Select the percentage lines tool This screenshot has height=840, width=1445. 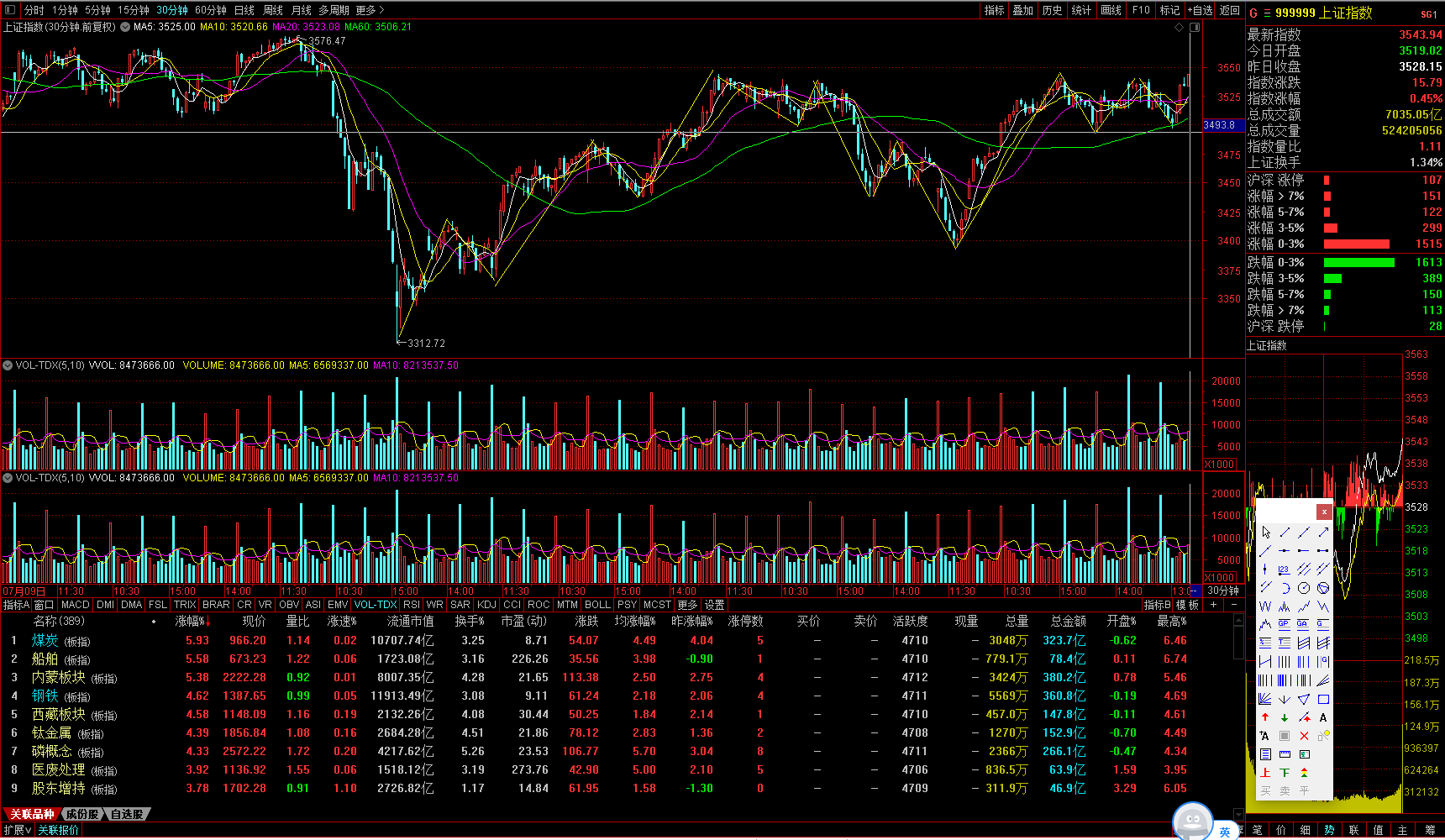pos(1265,643)
